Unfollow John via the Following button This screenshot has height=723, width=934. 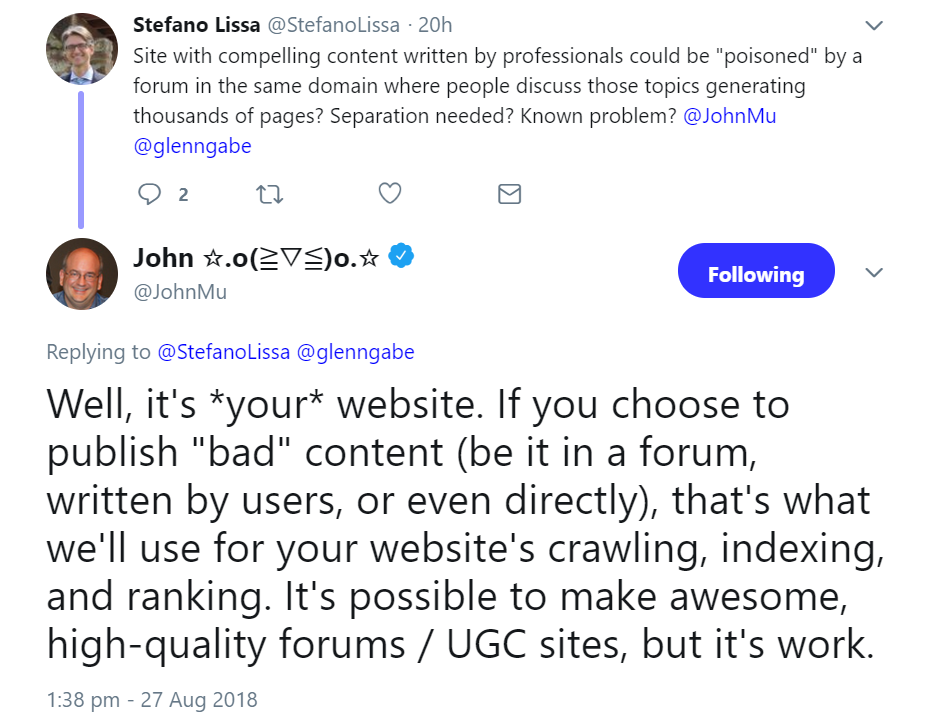click(756, 270)
